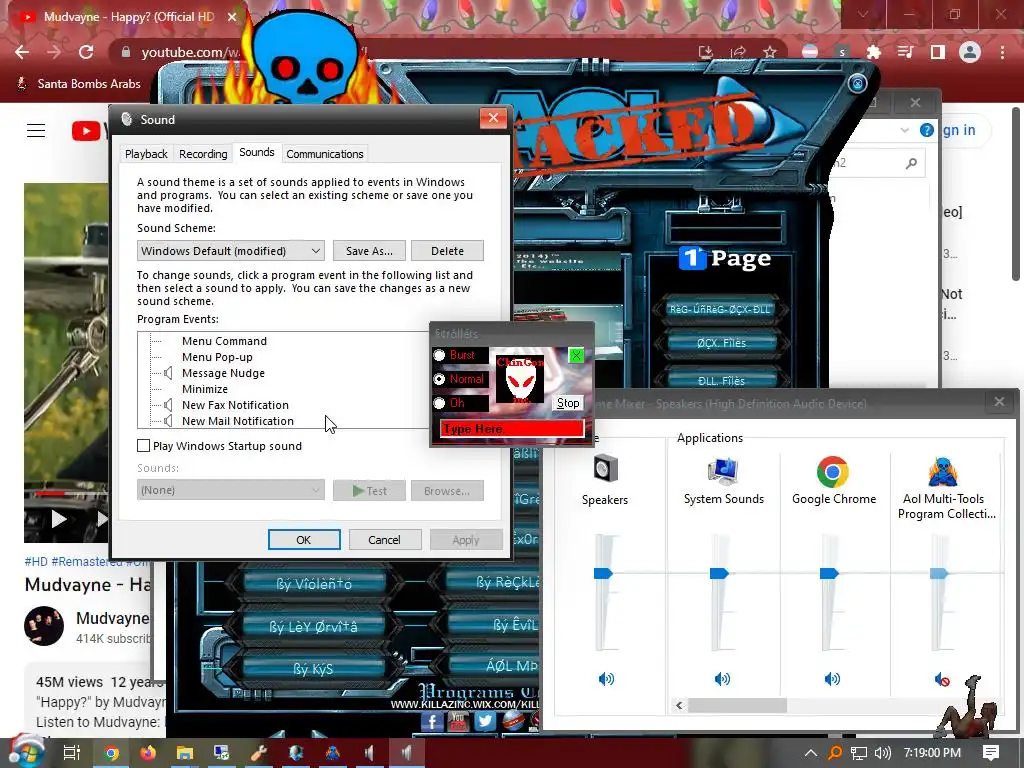Open the disabled Sounds (None) dropdown
Image resolution: width=1024 pixels, height=768 pixels.
pos(231,490)
